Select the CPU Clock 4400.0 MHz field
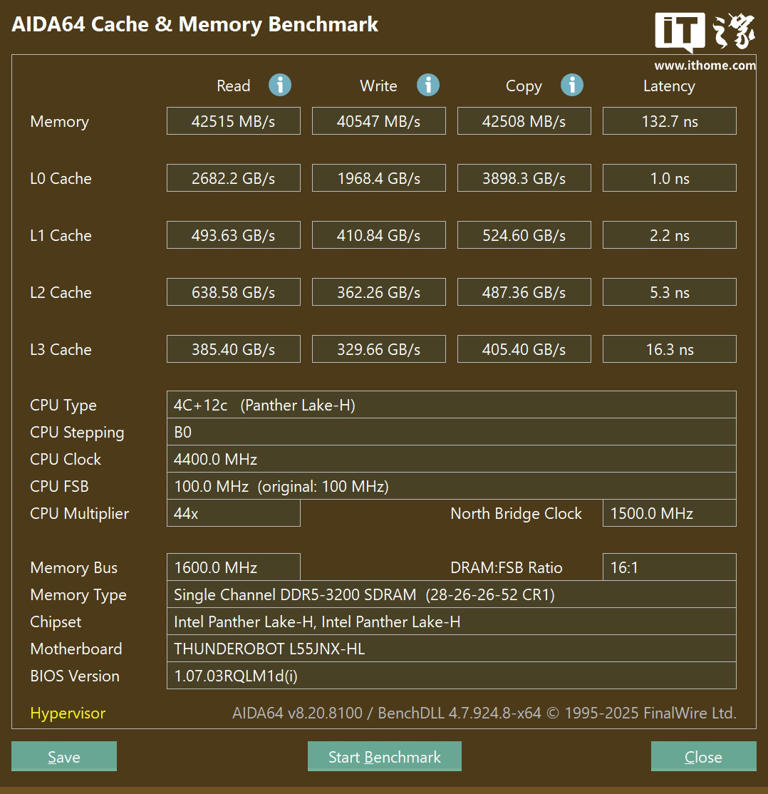 pyautogui.click(x=451, y=459)
